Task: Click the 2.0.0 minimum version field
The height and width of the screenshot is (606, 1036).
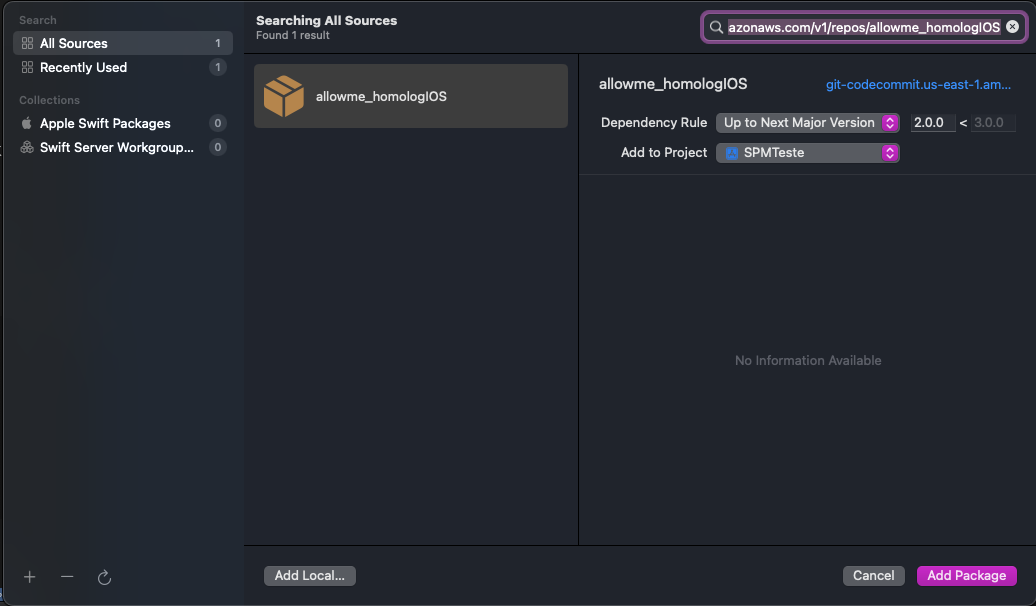Action: pos(933,123)
